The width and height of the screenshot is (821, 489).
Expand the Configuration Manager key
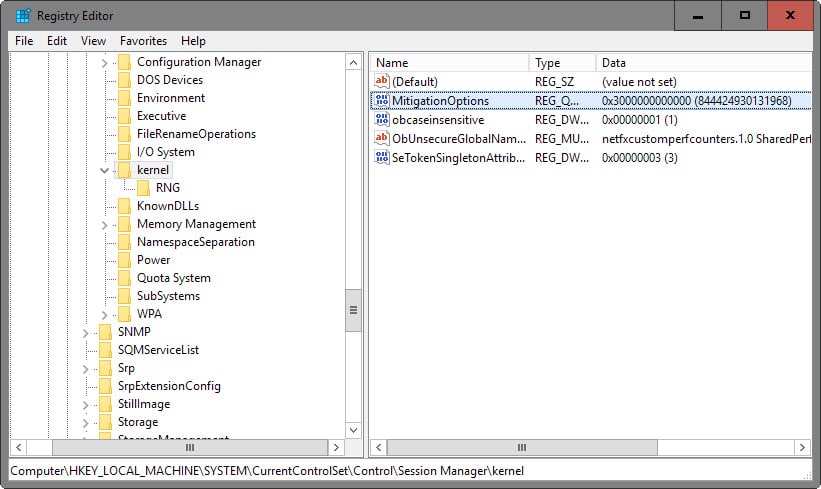(104, 63)
